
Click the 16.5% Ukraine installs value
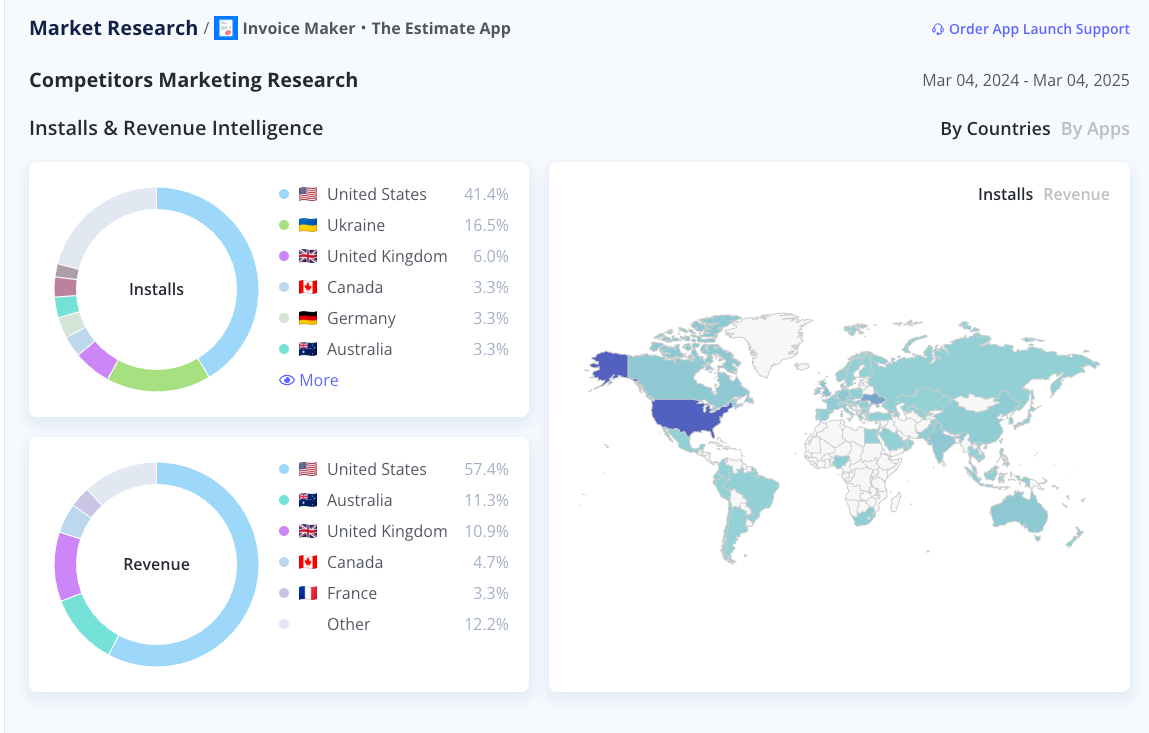pos(486,225)
